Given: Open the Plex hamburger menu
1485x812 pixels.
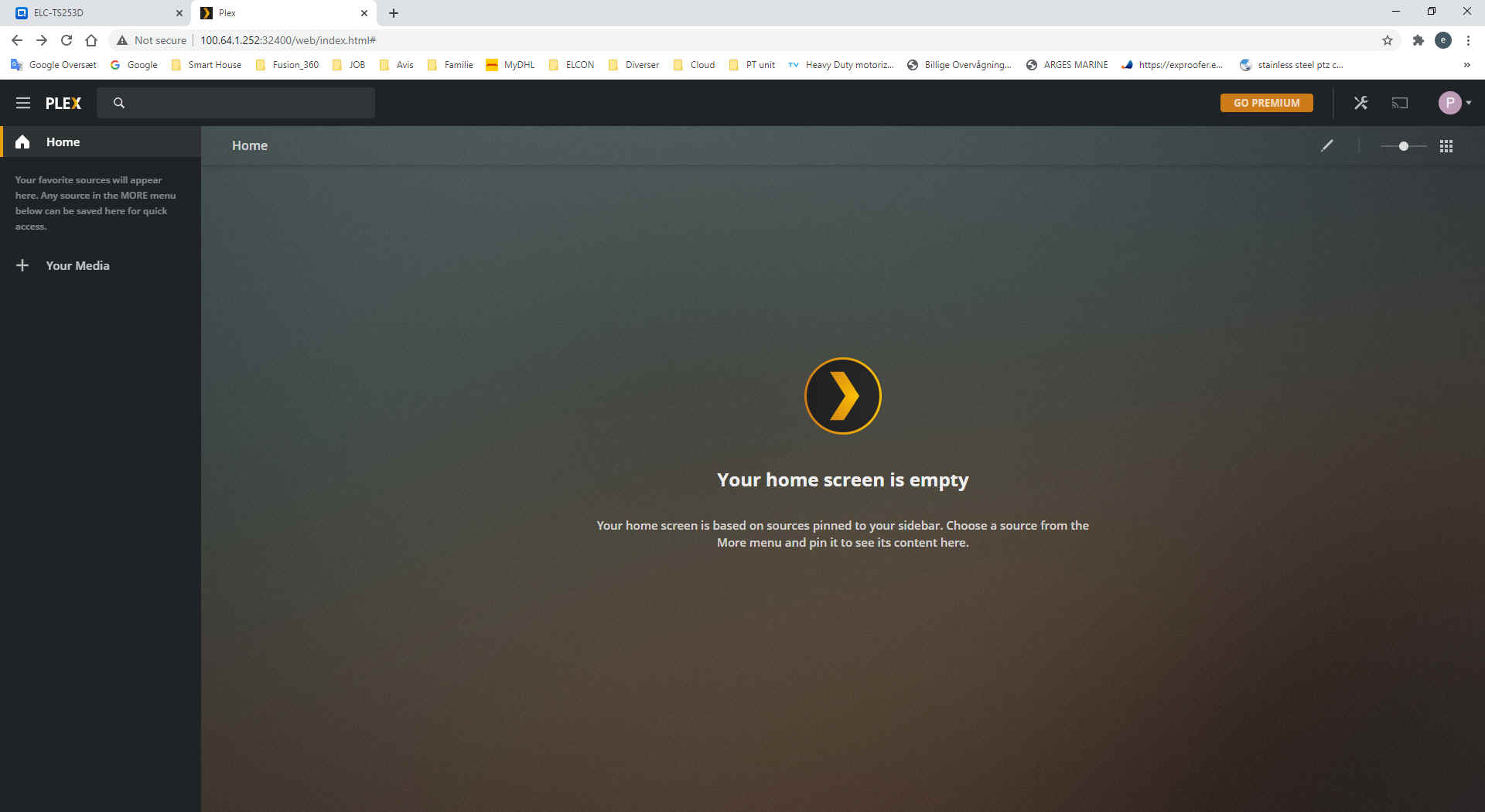Looking at the screenshot, I should 23,103.
